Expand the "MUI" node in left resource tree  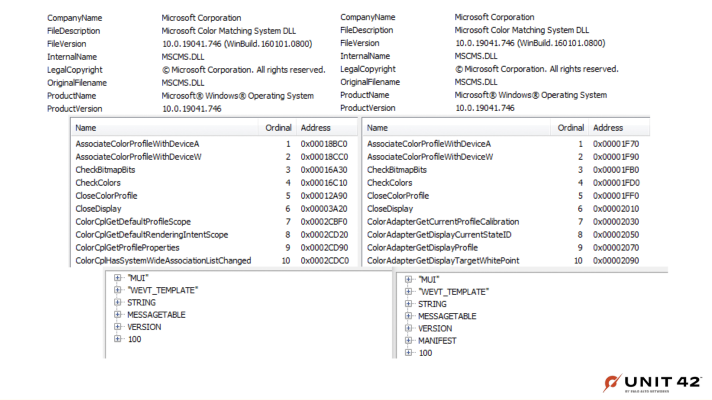click(x=118, y=277)
